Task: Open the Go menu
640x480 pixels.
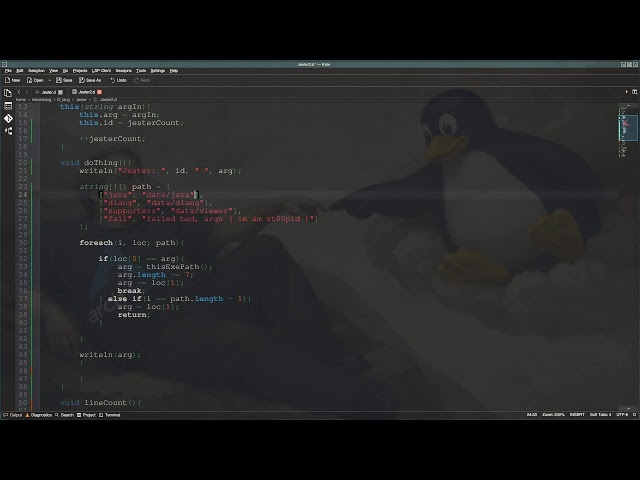Action: 65,71
